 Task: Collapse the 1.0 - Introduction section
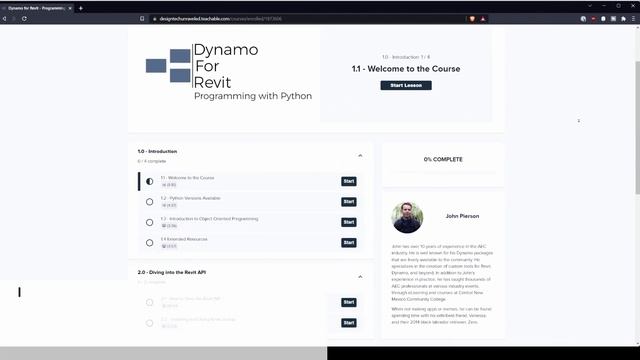360,156
